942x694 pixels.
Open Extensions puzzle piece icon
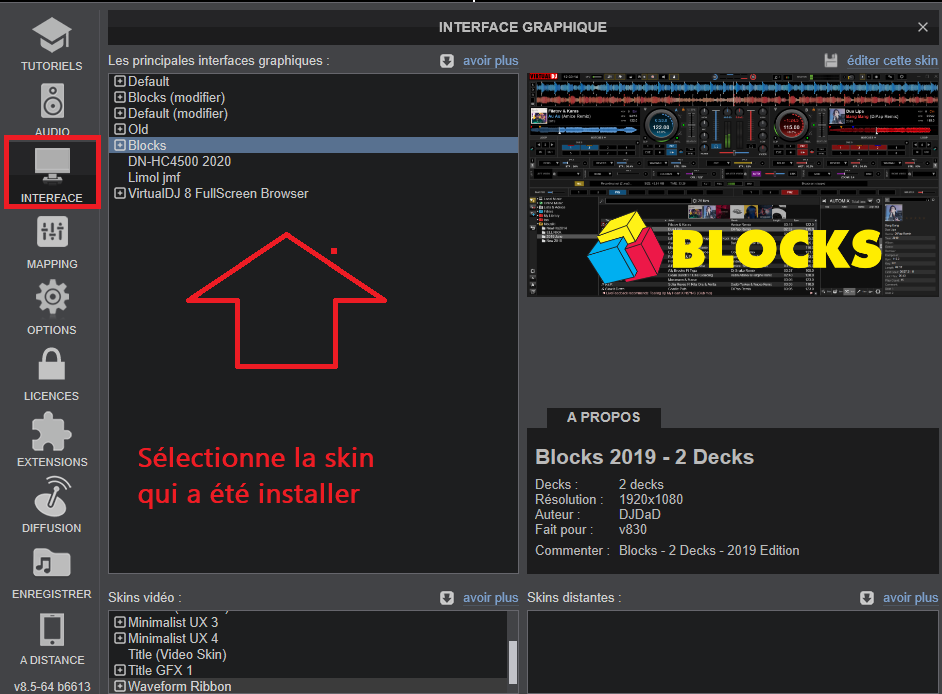52,431
